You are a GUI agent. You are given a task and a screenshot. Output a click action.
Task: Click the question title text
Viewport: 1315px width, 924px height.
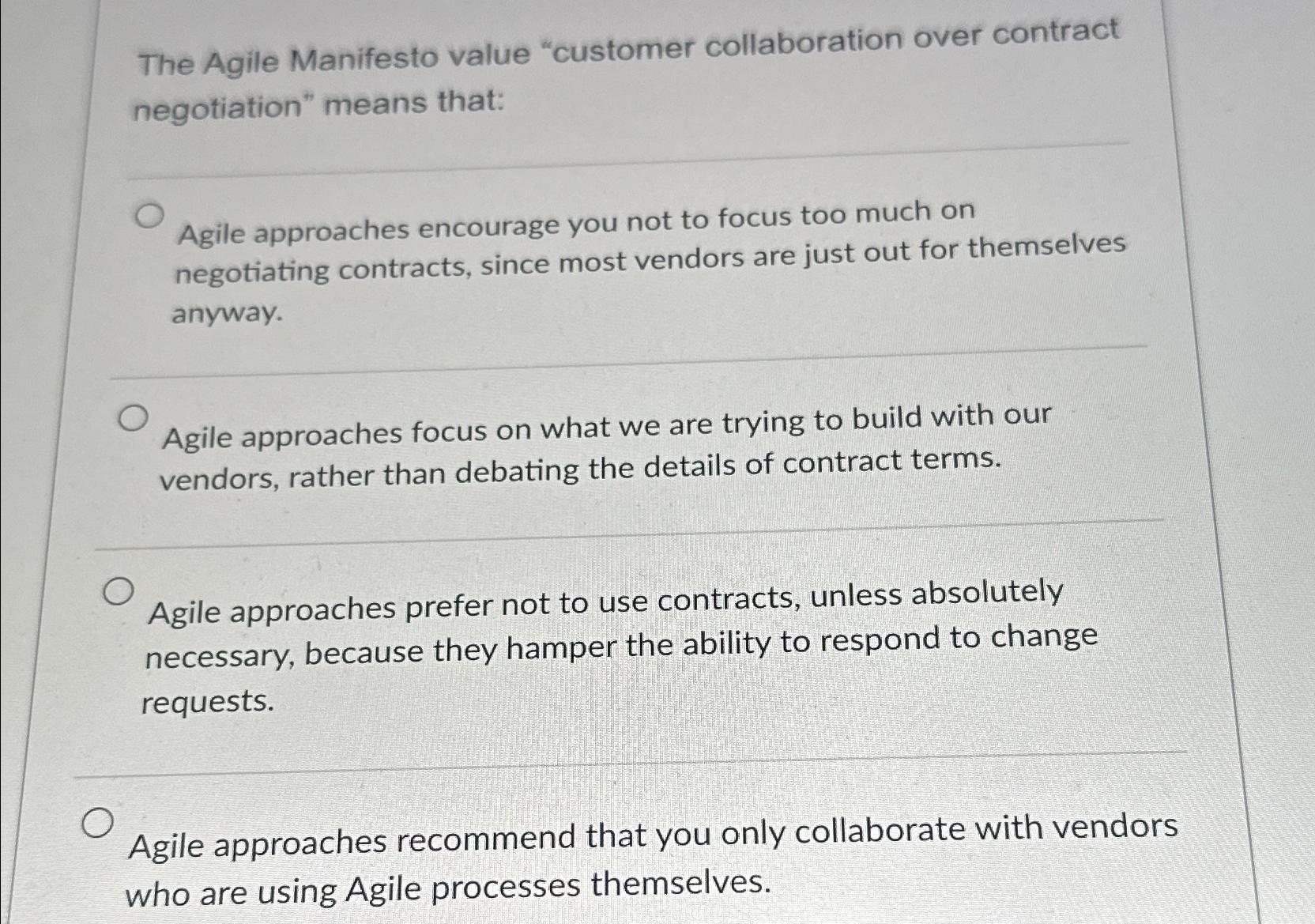pyautogui.click(x=624, y=75)
